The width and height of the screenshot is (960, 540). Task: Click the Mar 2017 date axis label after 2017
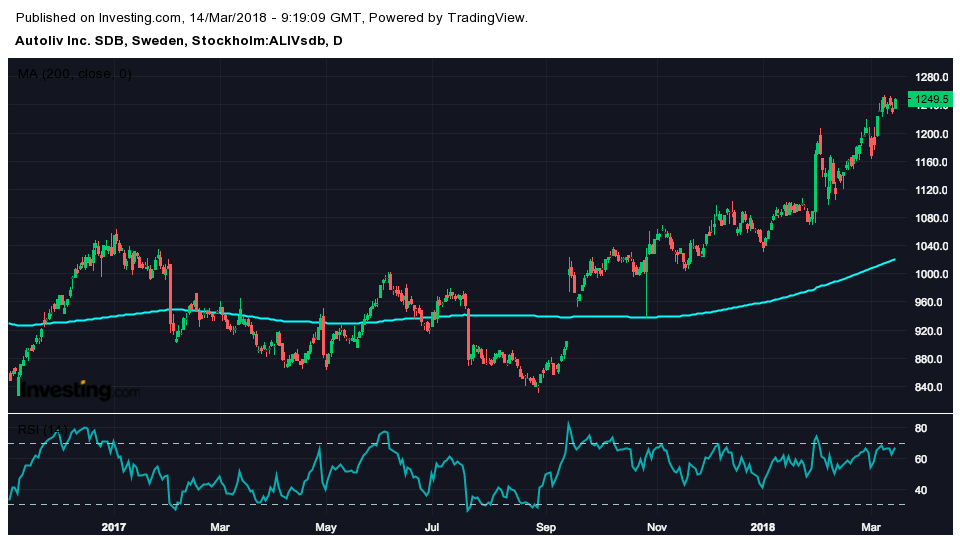pos(220,527)
